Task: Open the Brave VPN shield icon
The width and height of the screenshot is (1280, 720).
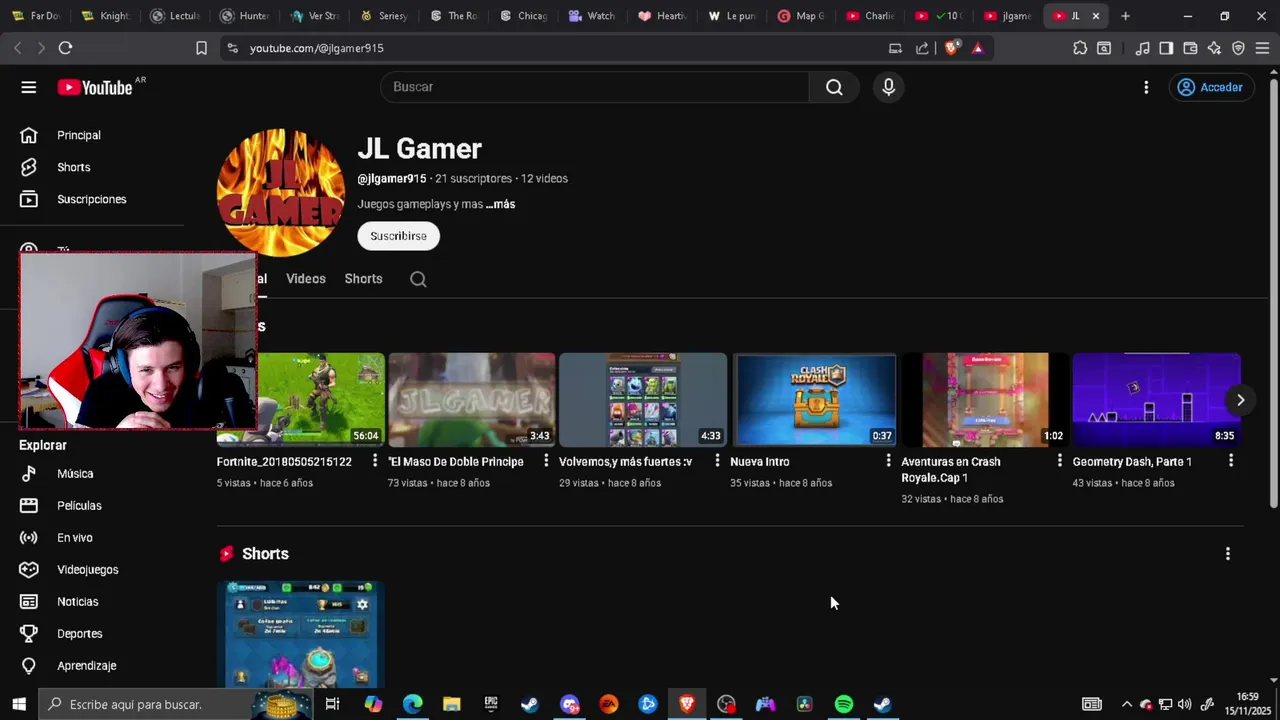Action: tap(1238, 48)
